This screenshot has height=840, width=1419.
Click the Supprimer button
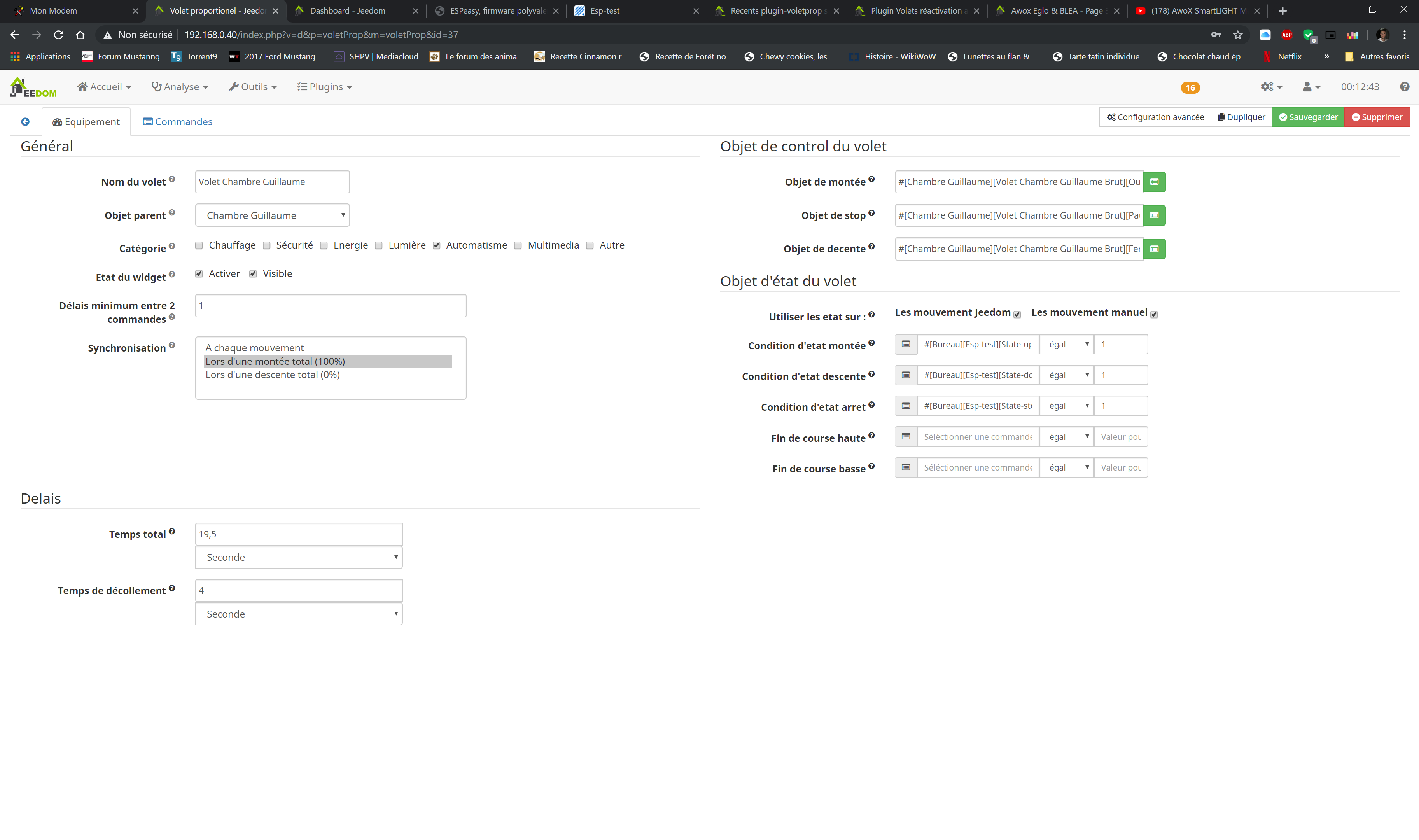[x=1377, y=117]
